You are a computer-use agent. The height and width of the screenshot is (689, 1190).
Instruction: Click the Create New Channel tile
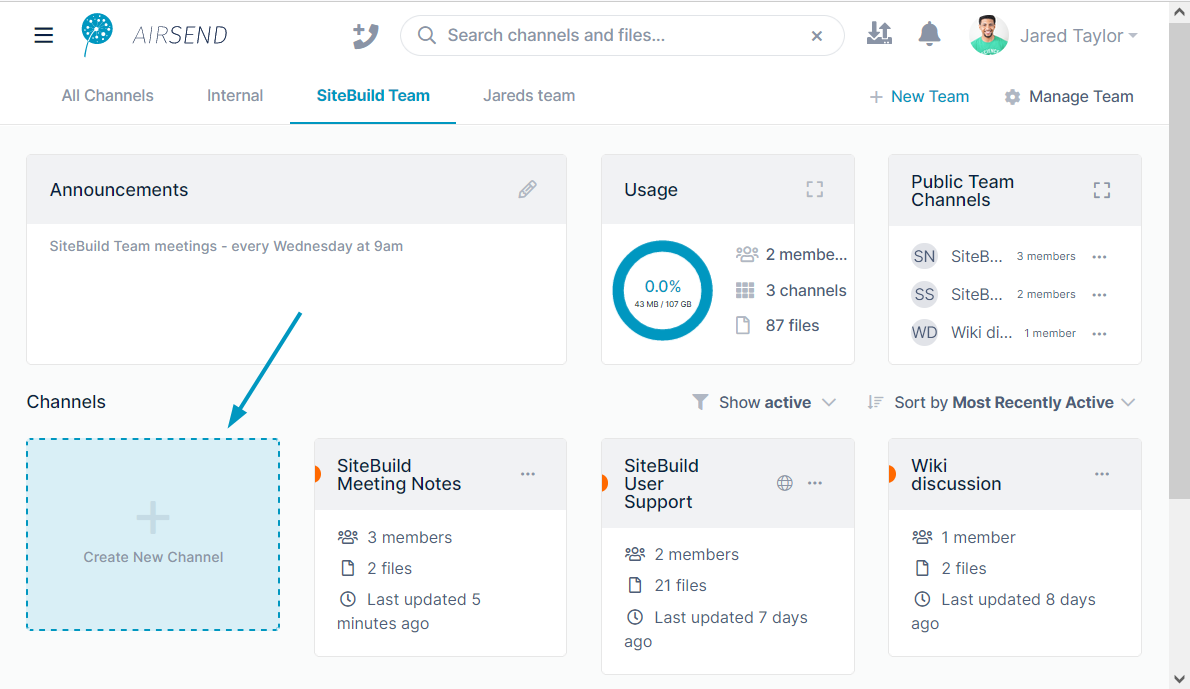point(153,534)
